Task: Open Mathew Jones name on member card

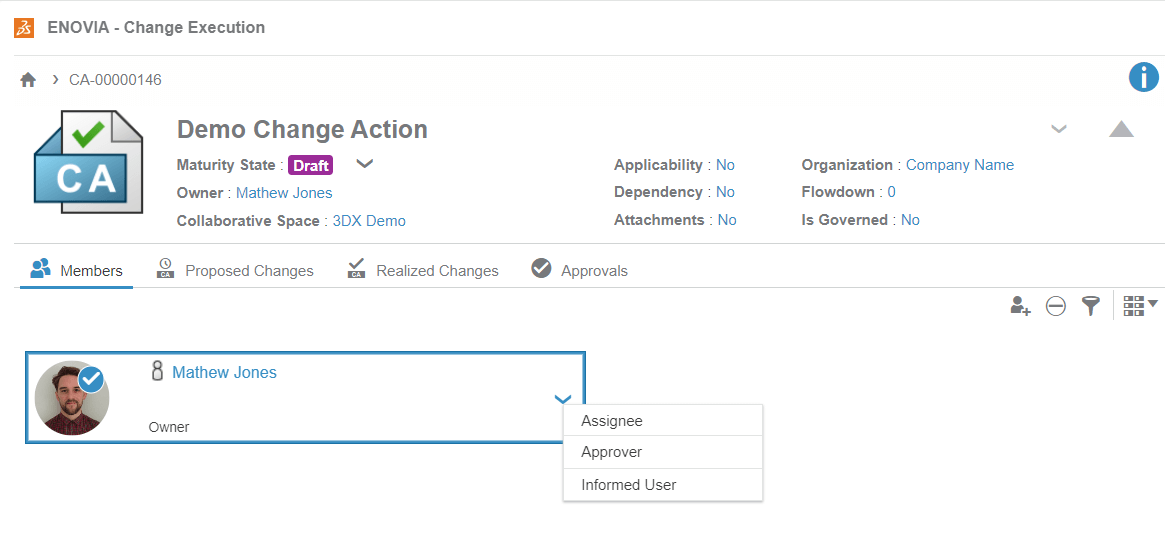Action: tap(224, 372)
